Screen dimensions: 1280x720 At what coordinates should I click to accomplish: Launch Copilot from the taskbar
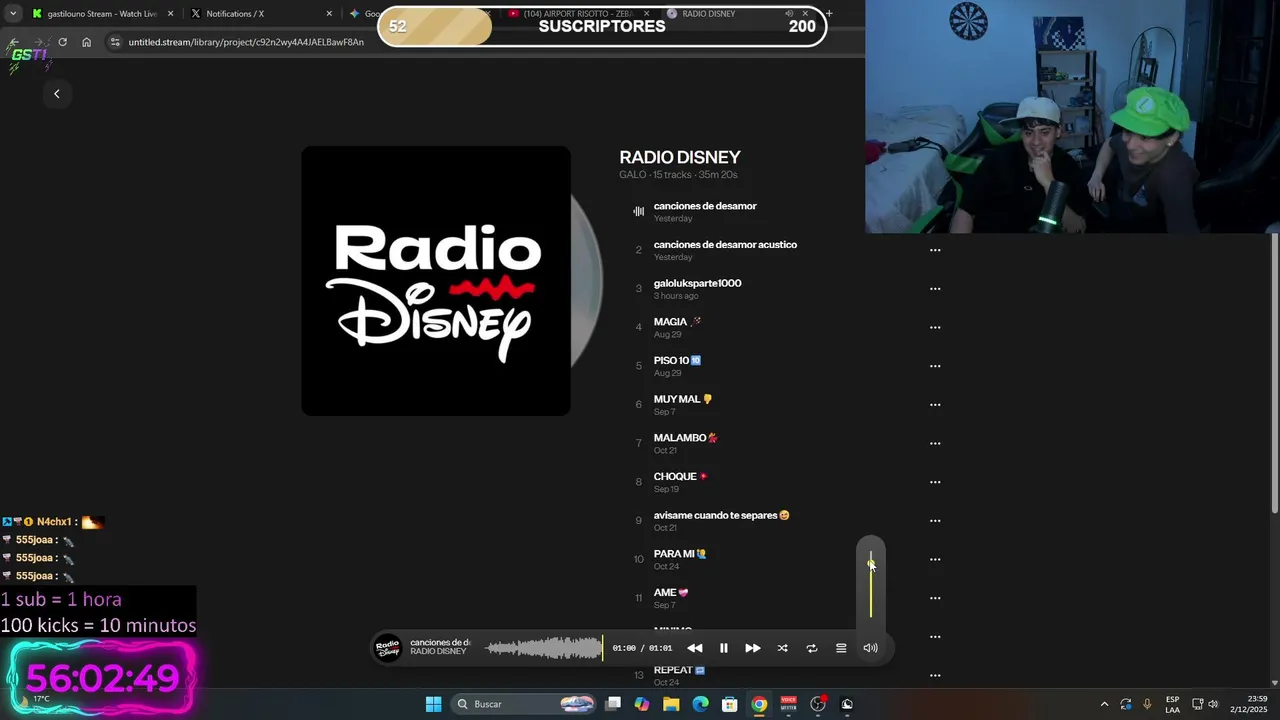[642, 704]
